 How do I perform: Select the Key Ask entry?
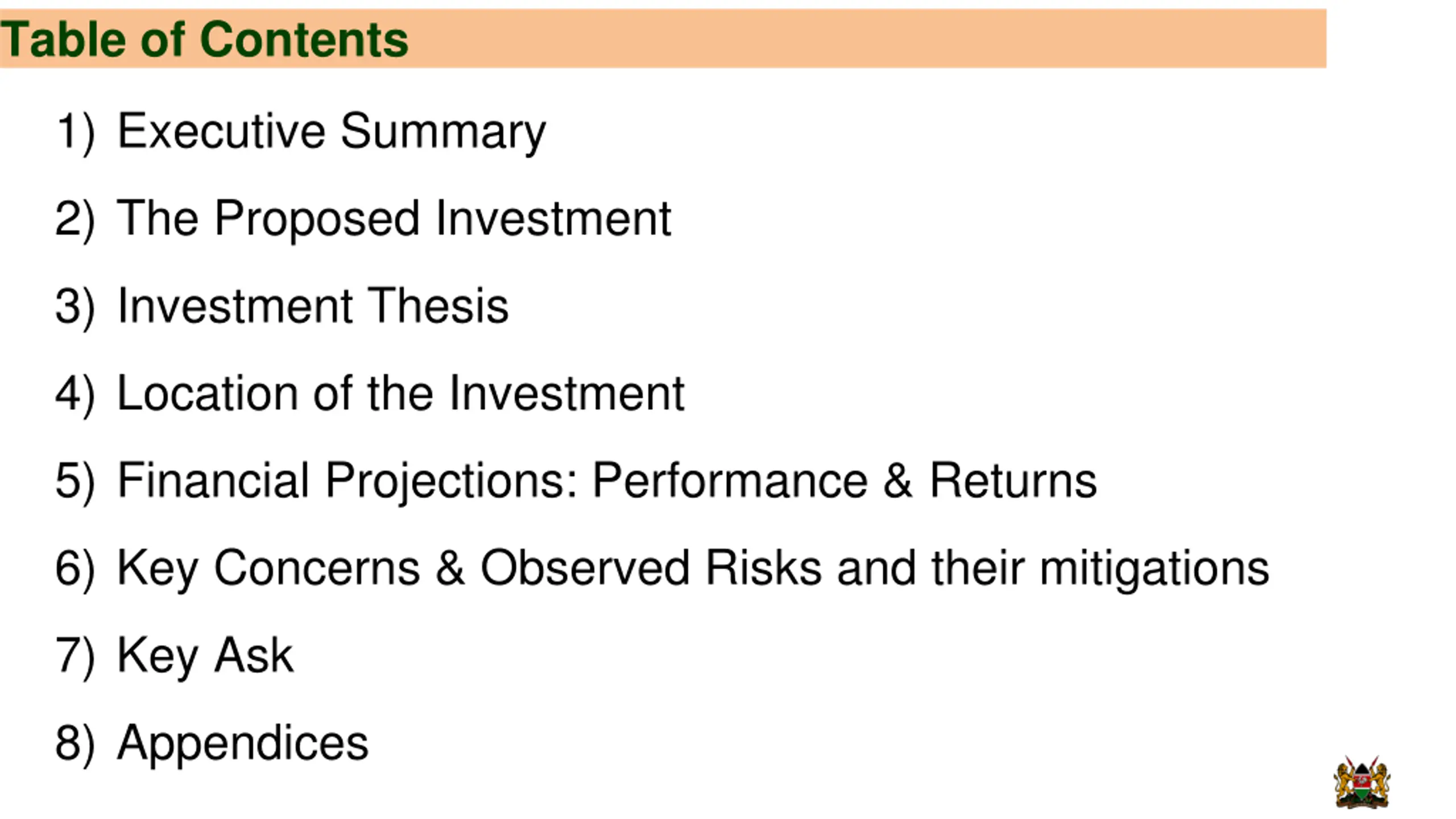pos(205,656)
